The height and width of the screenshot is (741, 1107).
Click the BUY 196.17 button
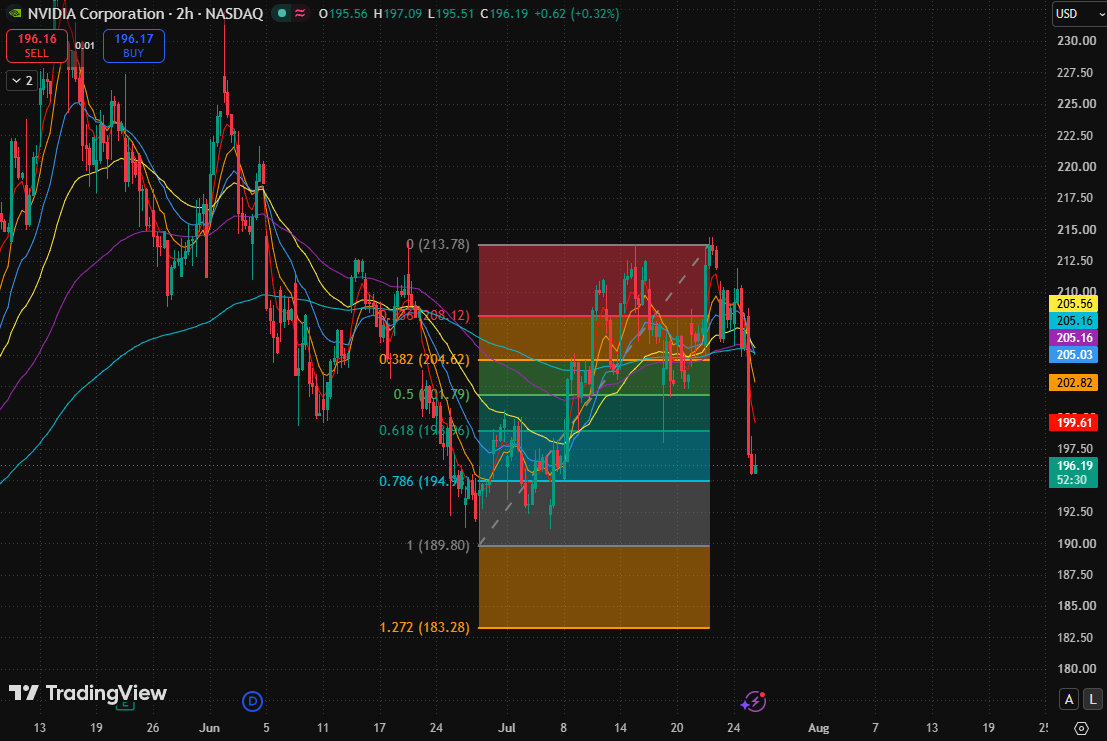(133, 45)
